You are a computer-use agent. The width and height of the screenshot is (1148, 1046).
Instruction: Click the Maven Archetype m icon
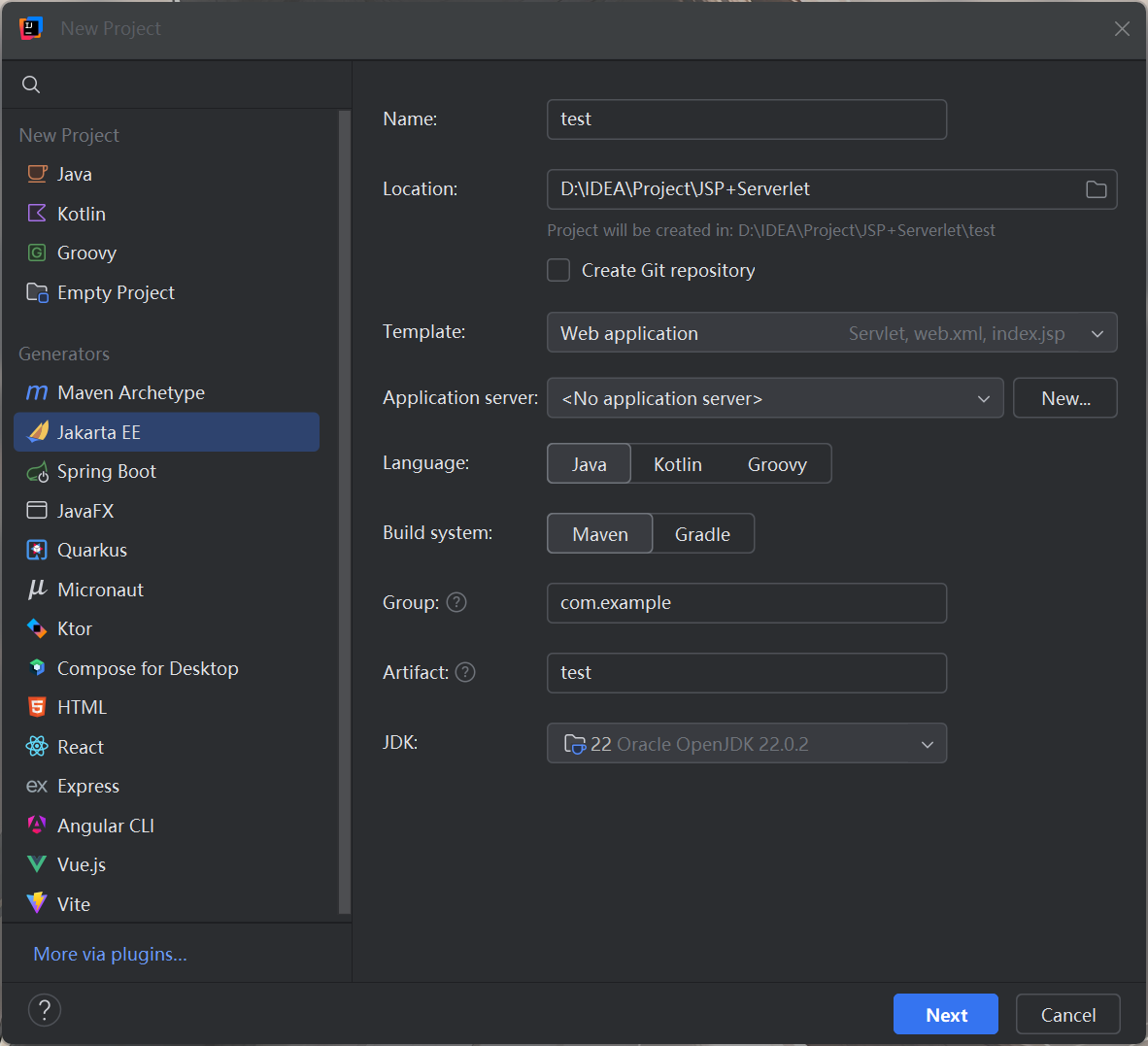(37, 392)
